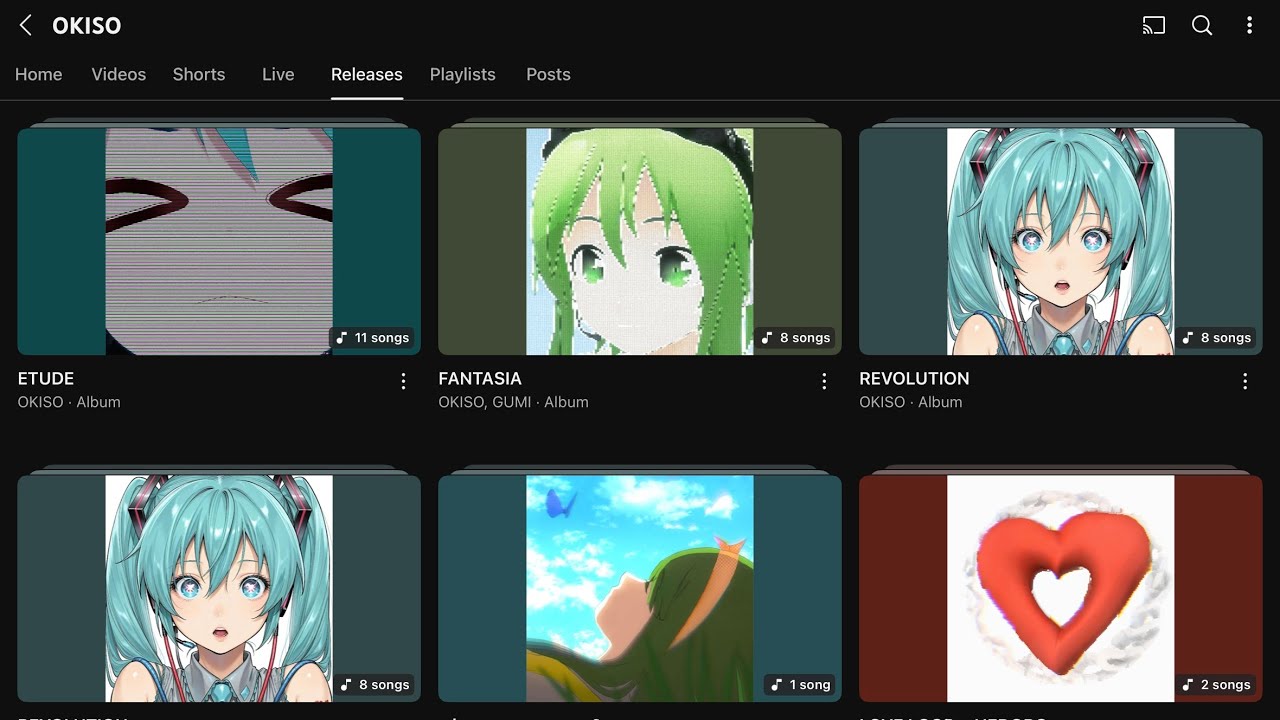Select the FANTASIA album title
Screen dimensions: 1280x720
(480, 379)
